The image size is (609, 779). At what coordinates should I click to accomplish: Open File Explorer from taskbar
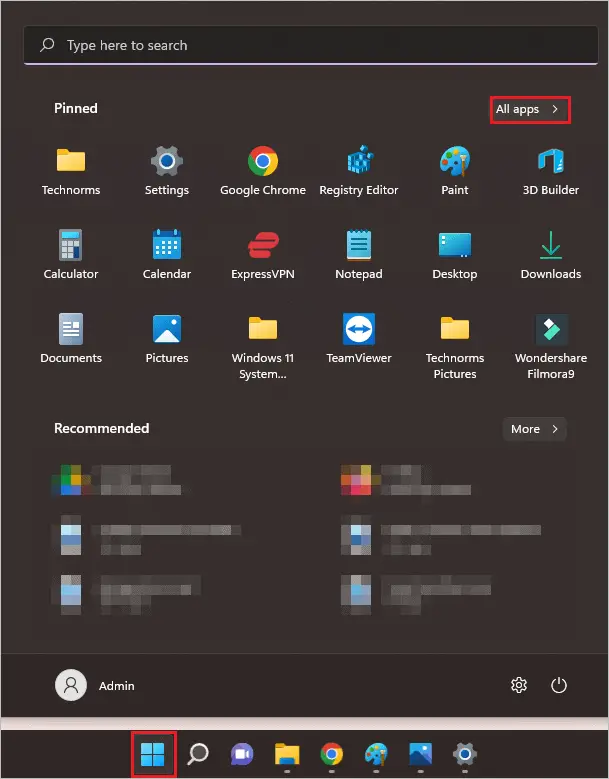click(287, 754)
